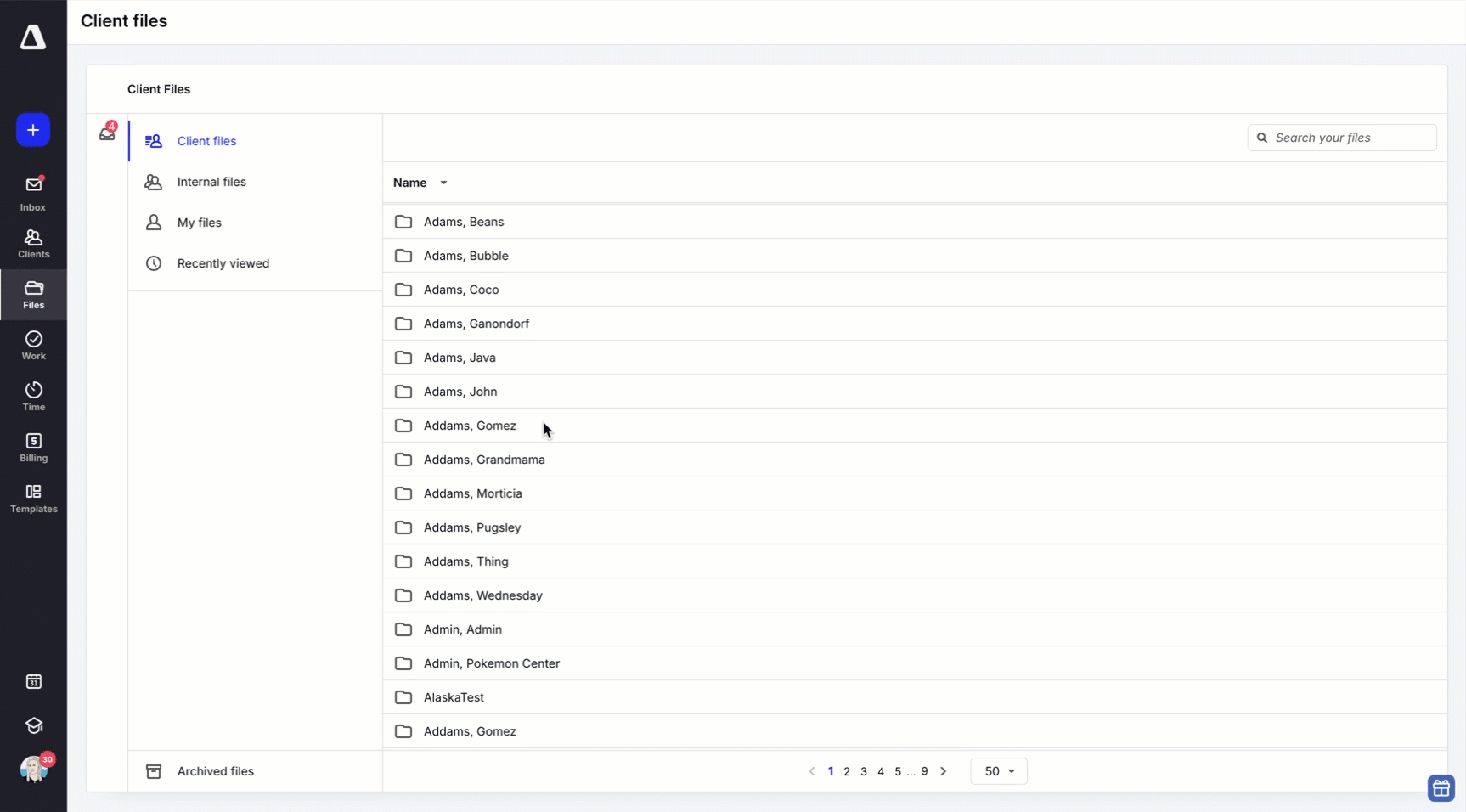Image resolution: width=1466 pixels, height=812 pixels.
Task: Open the Addams, Wednesday folder
Action: coord(482,595)
